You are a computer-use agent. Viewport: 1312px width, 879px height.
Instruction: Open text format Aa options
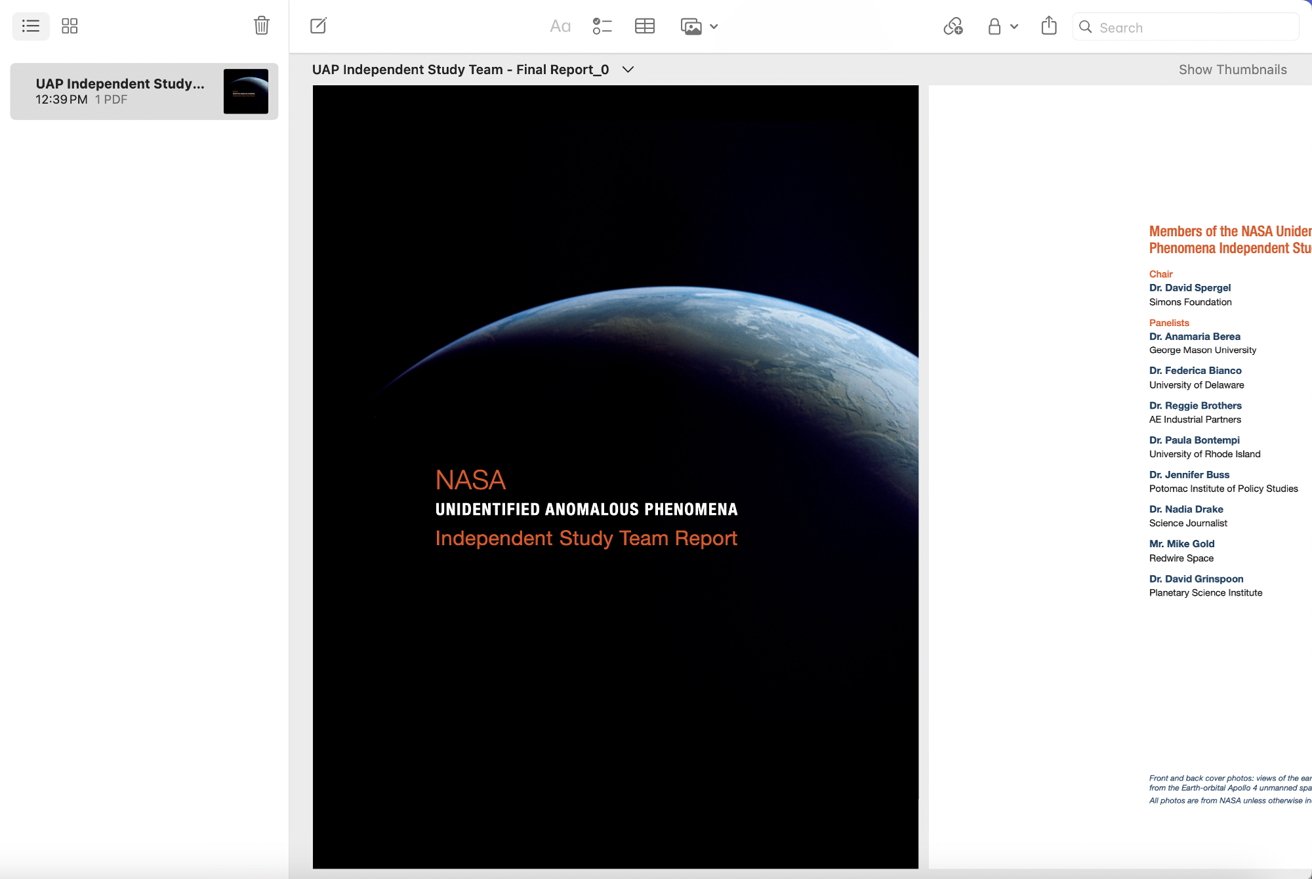coord(560,27)
